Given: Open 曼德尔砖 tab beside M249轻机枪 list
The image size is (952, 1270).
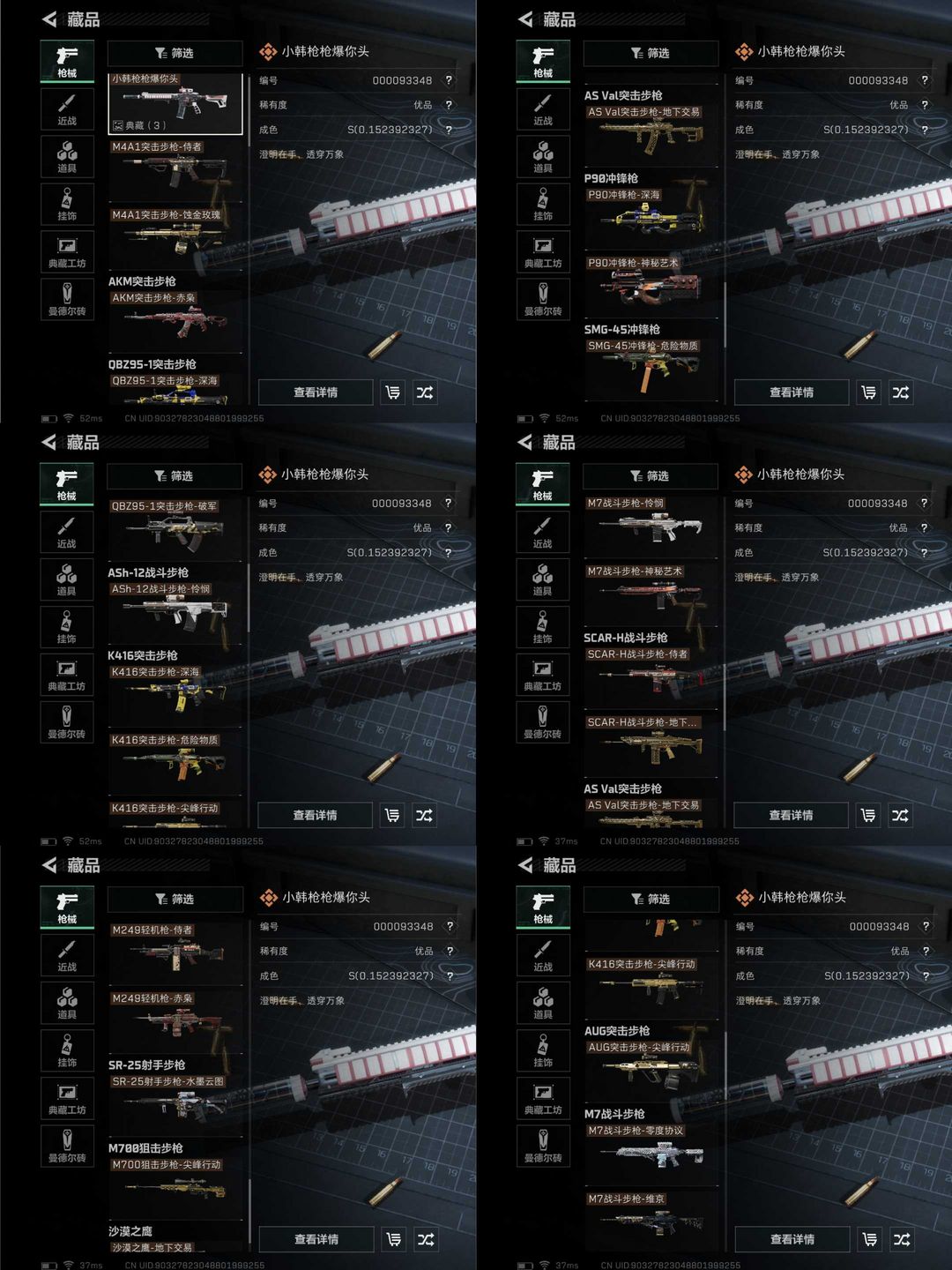Looking at the screenshot, I should pyautogui.click(x=67, y=1147).
